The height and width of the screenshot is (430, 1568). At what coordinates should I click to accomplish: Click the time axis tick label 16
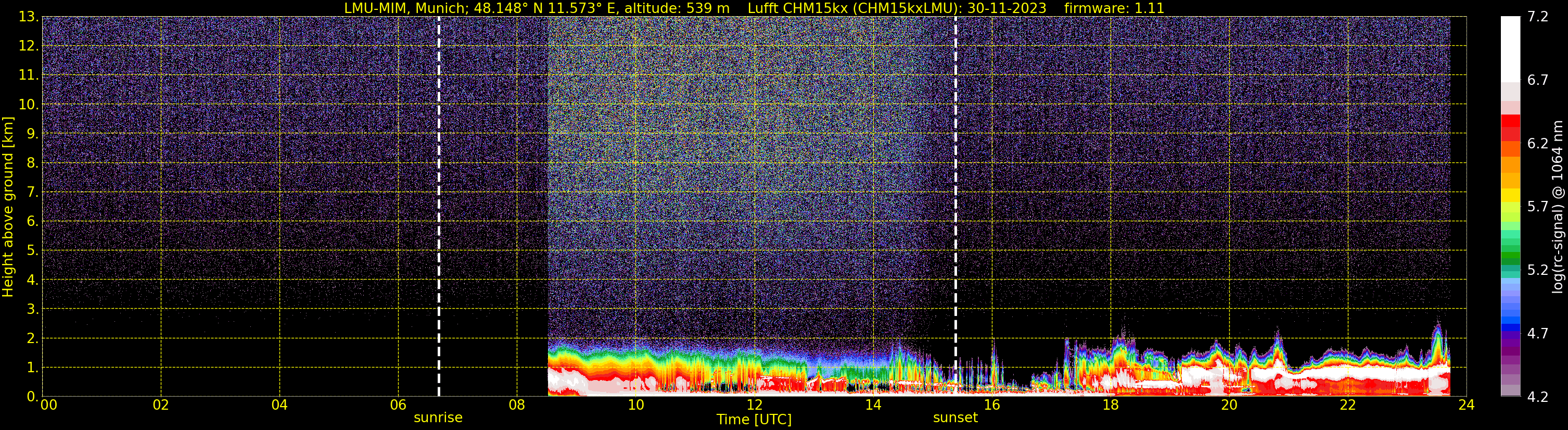(x=991, y=405)
